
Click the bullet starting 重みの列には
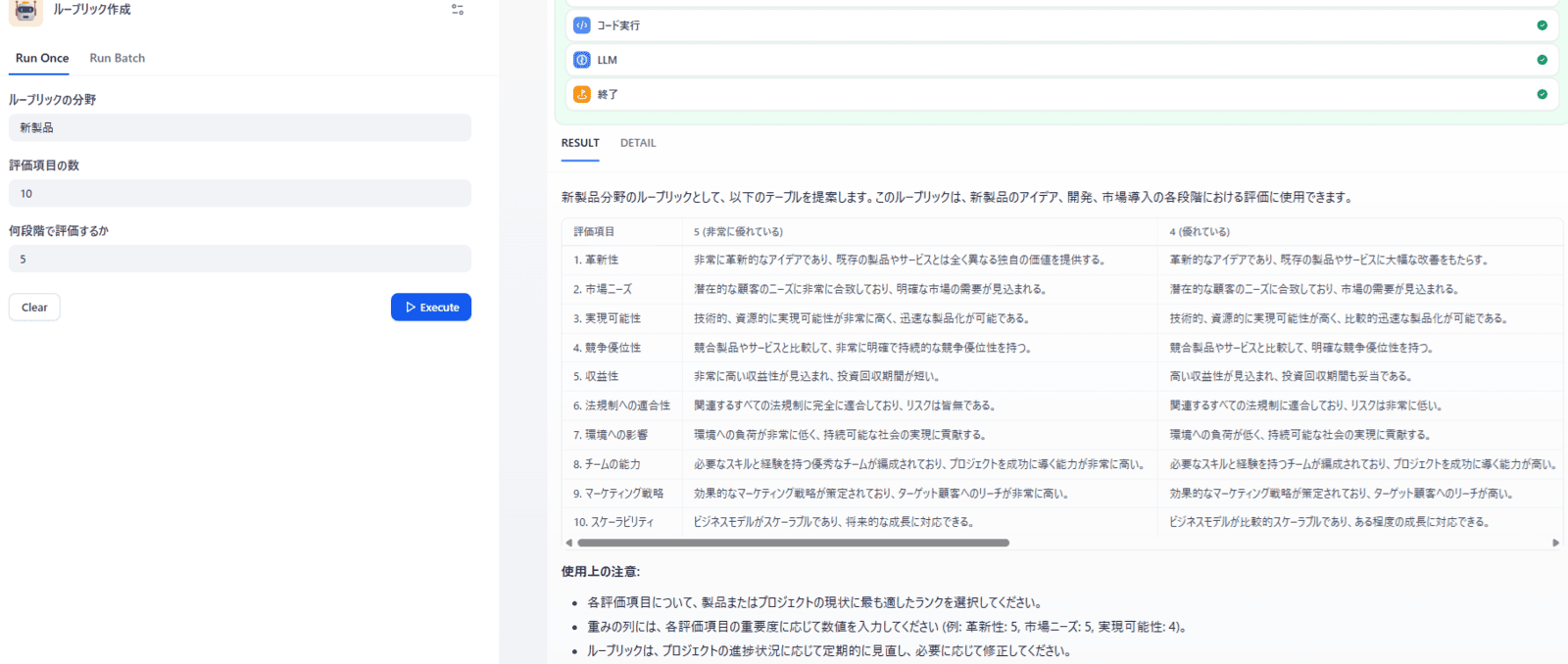coord(887,628)
